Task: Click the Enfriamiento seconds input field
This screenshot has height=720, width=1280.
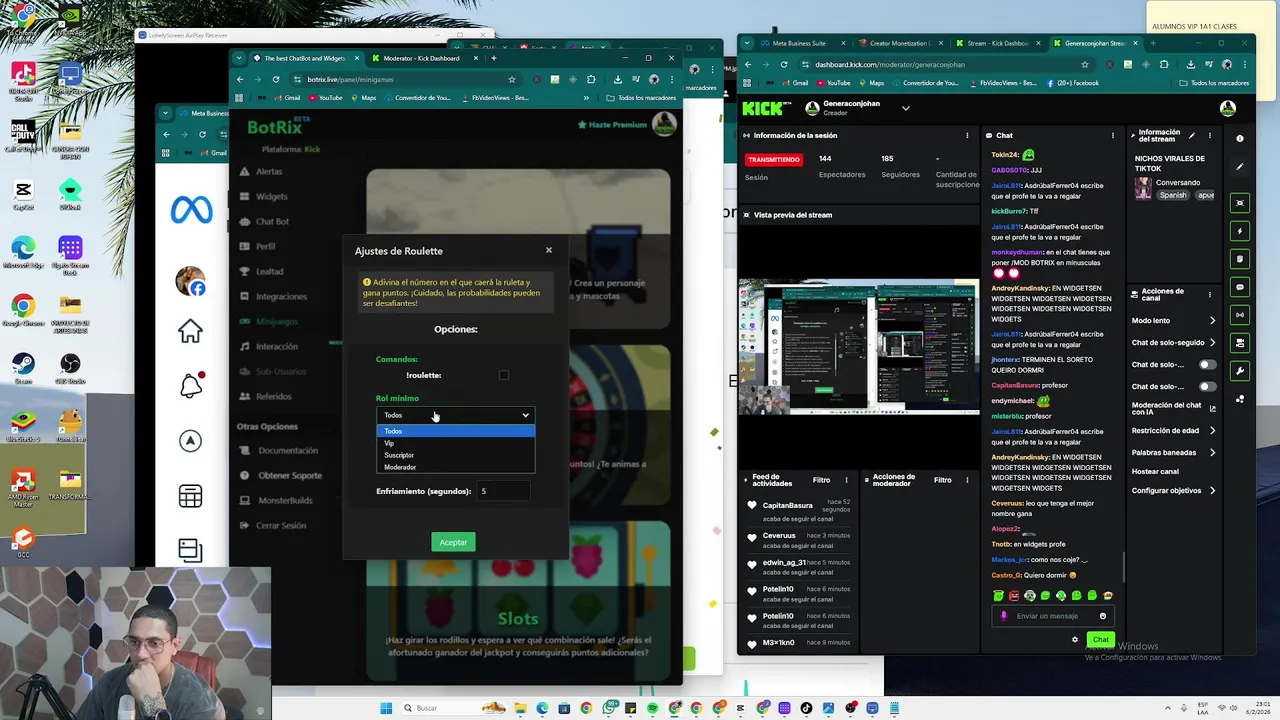Action: (503, 491)
